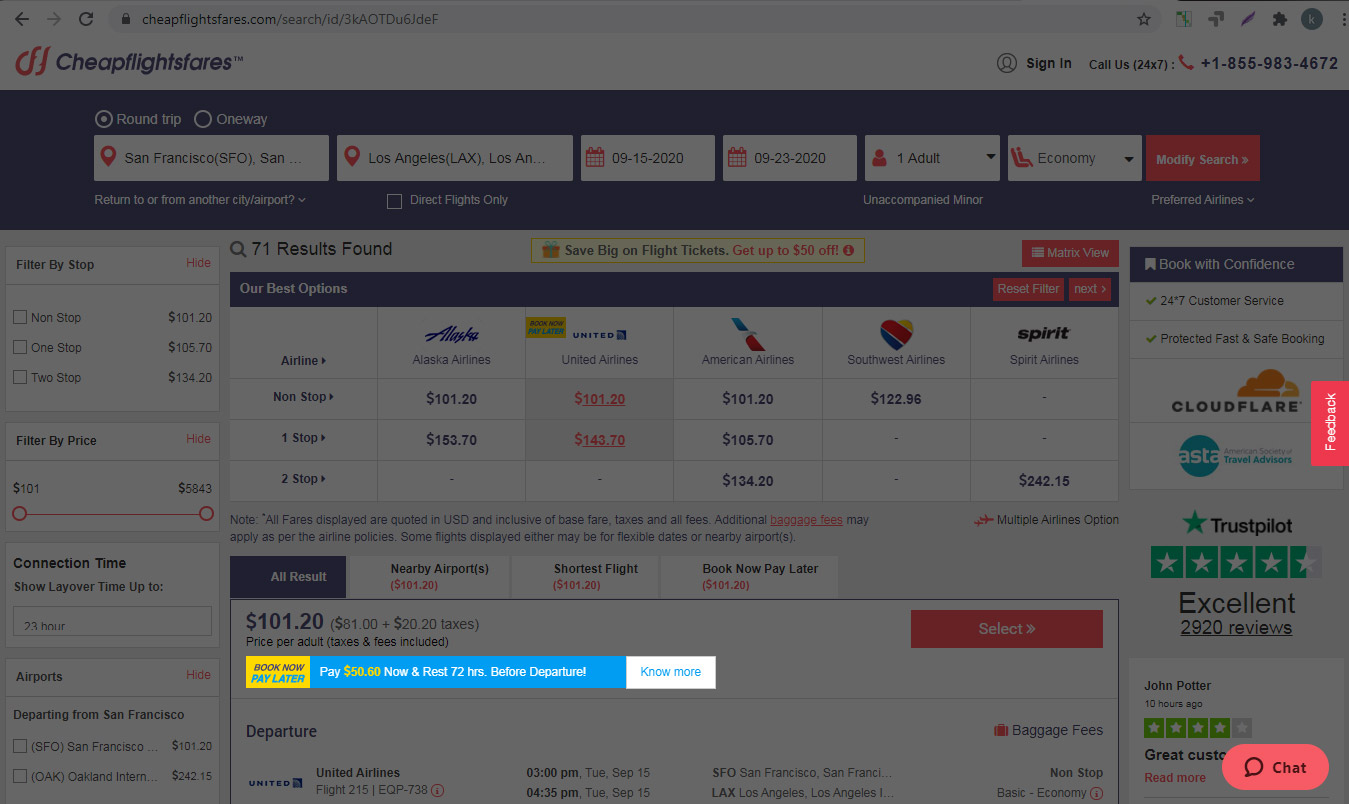Check the (OAK) Oakland airport box
This screenshot has width=1349, height=804.
click(20, 776)
